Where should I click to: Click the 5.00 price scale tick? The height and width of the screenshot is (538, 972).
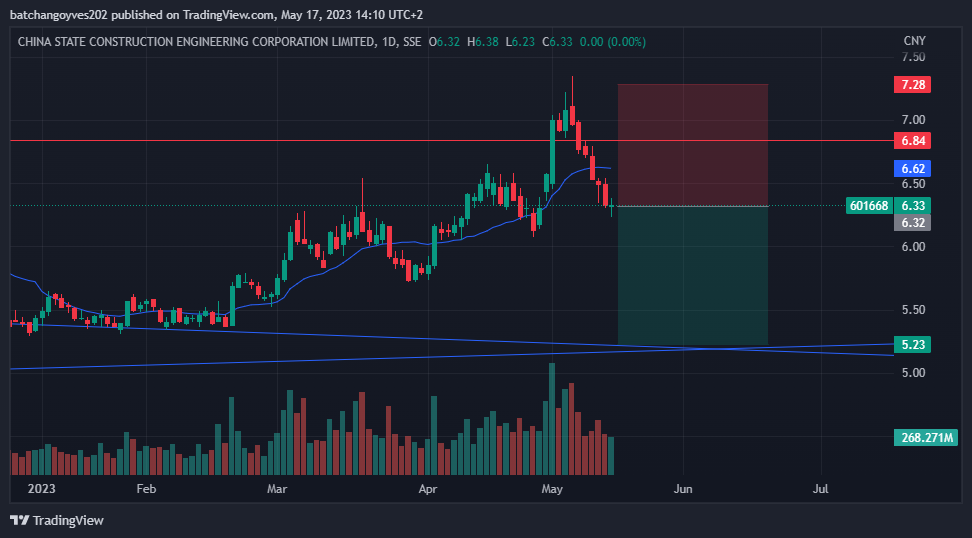pos(913,373)
